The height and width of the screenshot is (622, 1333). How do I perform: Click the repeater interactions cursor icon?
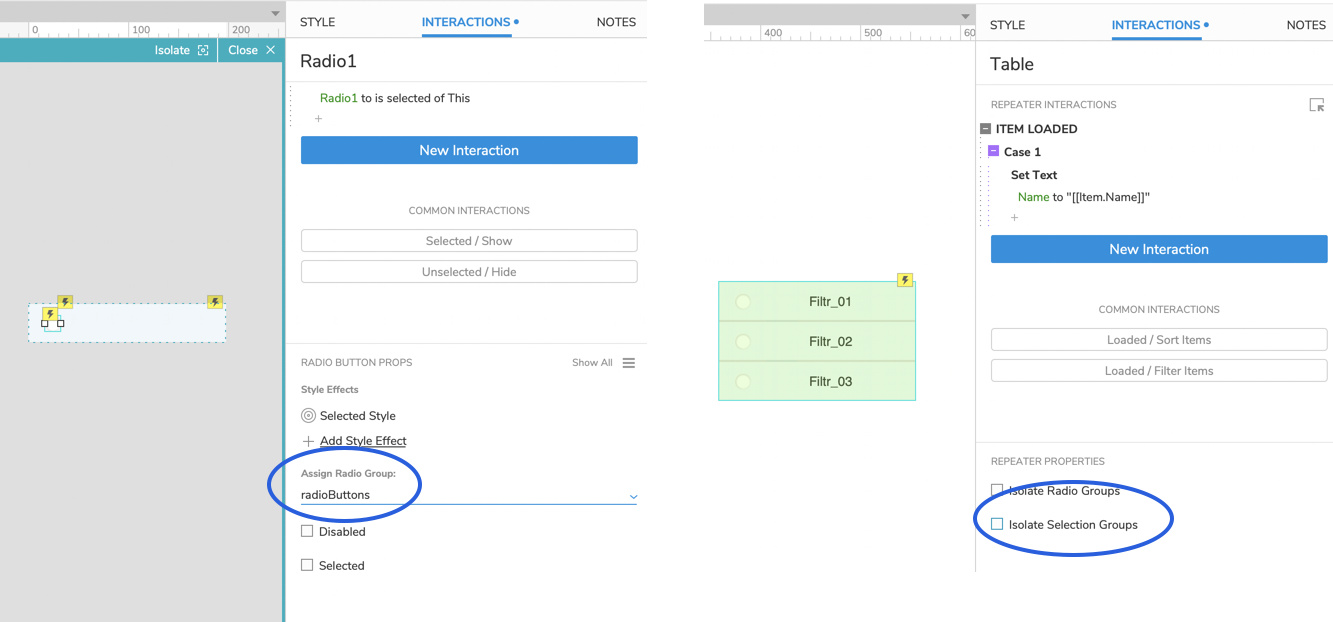pos(1316,105)
